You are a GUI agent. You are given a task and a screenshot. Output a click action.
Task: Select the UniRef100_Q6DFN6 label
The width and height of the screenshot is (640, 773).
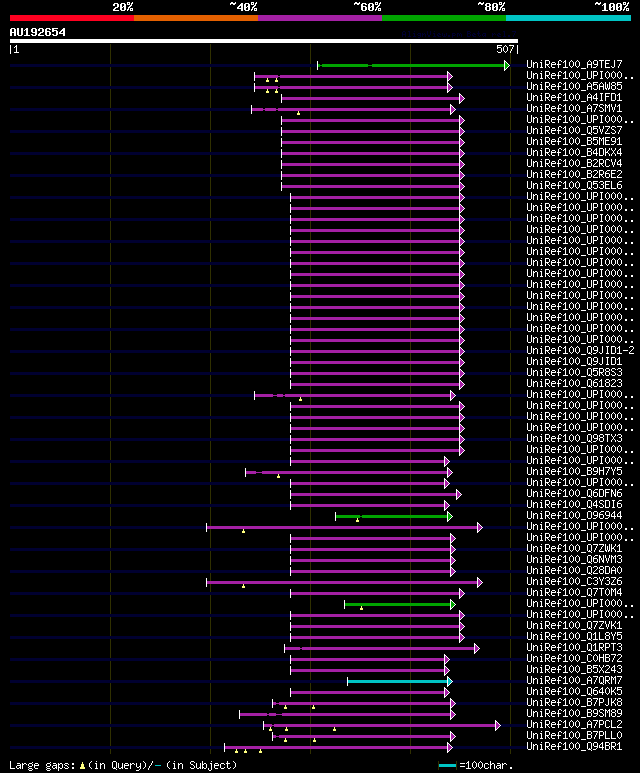click(574, 493)
